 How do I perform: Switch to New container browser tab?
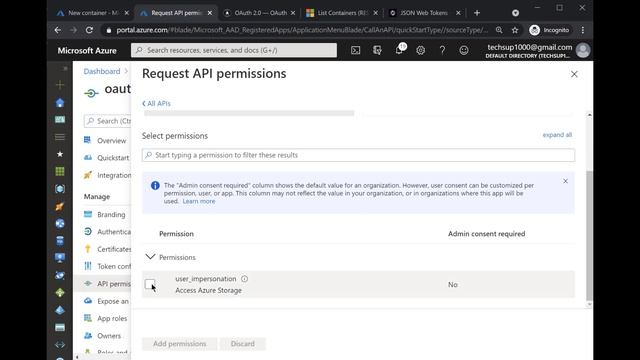pos(93,13)
